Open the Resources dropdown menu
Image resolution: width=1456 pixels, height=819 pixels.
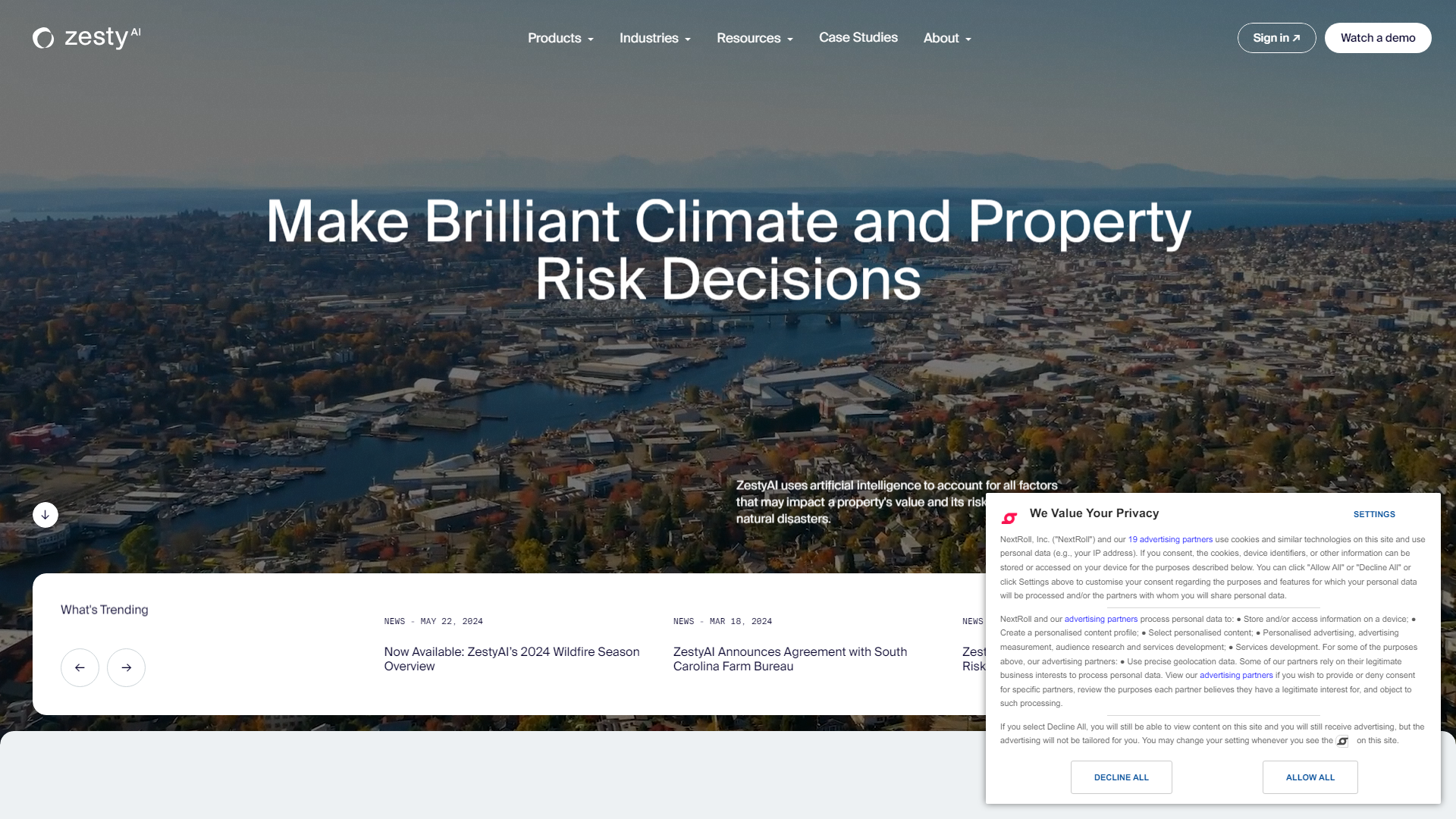click(755, 38)
